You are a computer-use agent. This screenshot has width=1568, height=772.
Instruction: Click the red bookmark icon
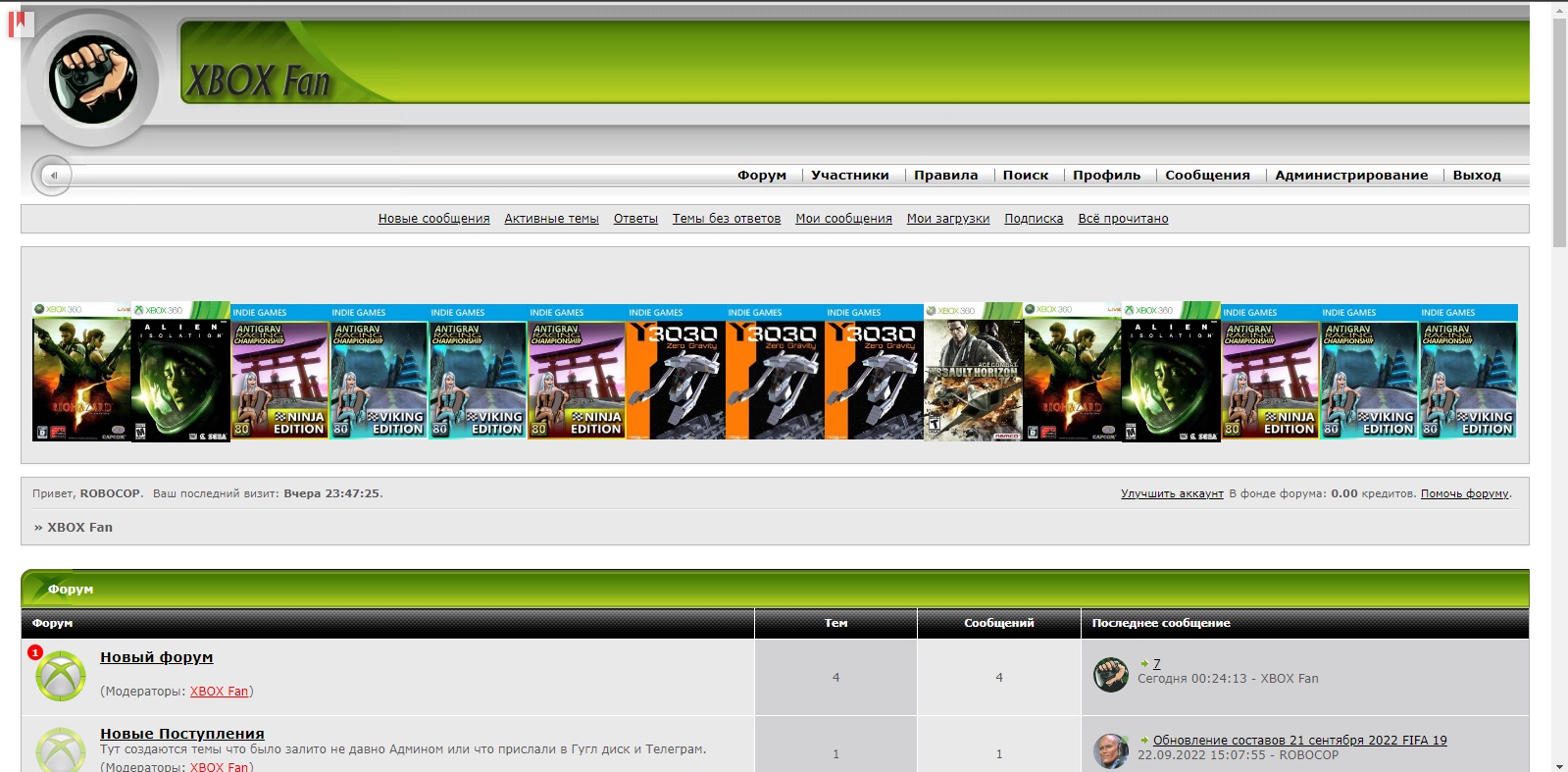coord(21,24)
